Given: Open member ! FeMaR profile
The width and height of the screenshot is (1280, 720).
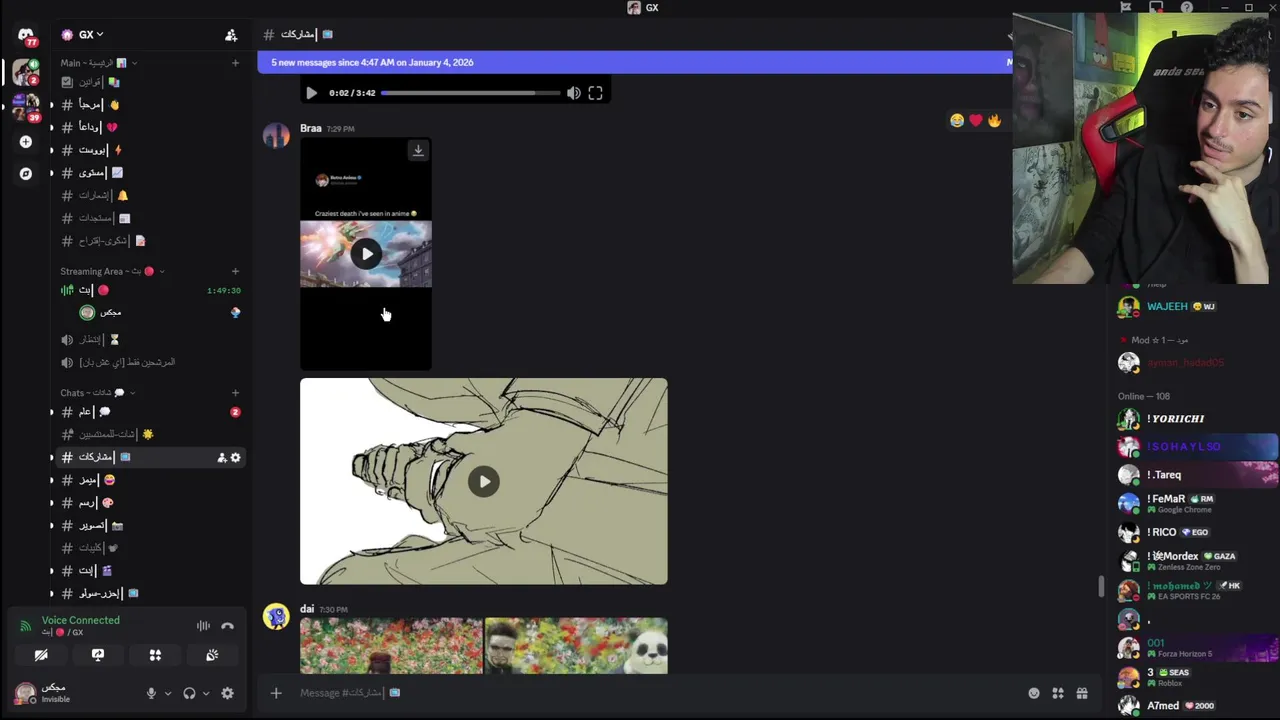Looking at the screenshot, I should (x=1195, y=503).
